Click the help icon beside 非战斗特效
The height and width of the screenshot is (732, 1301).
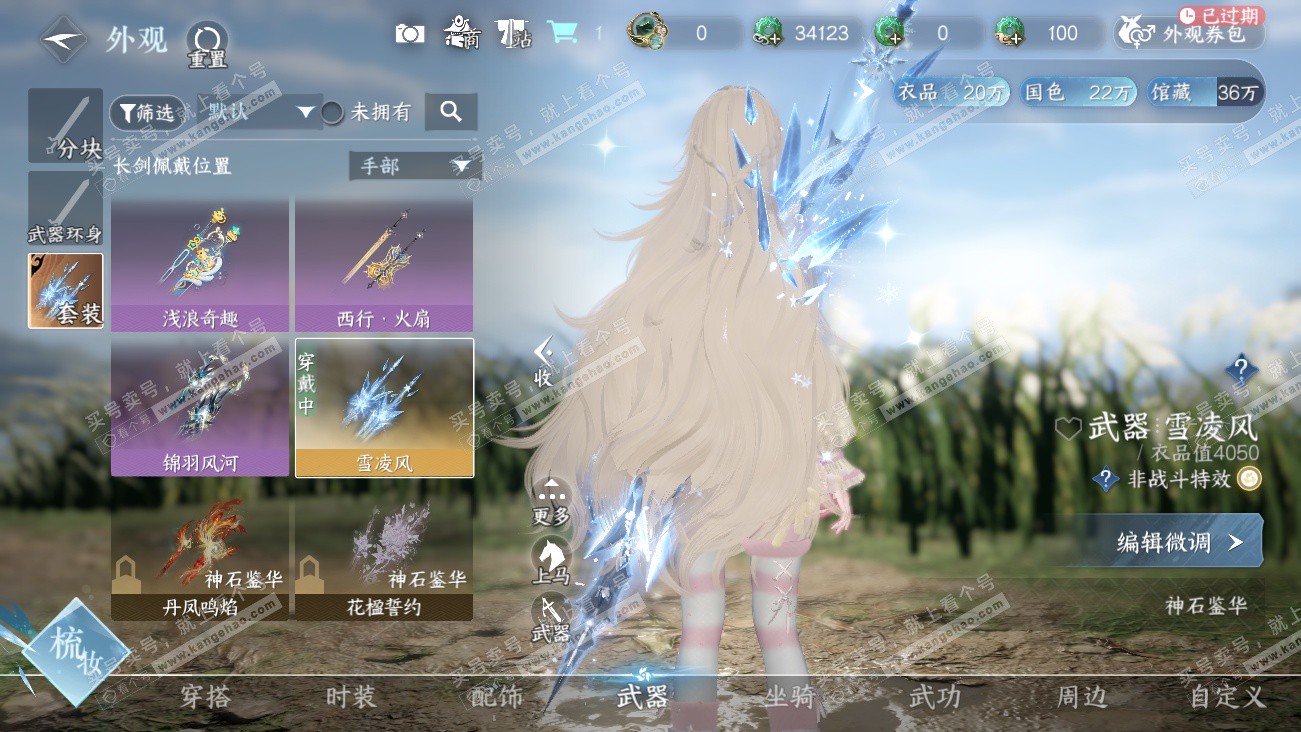(x=1105, y=479)
